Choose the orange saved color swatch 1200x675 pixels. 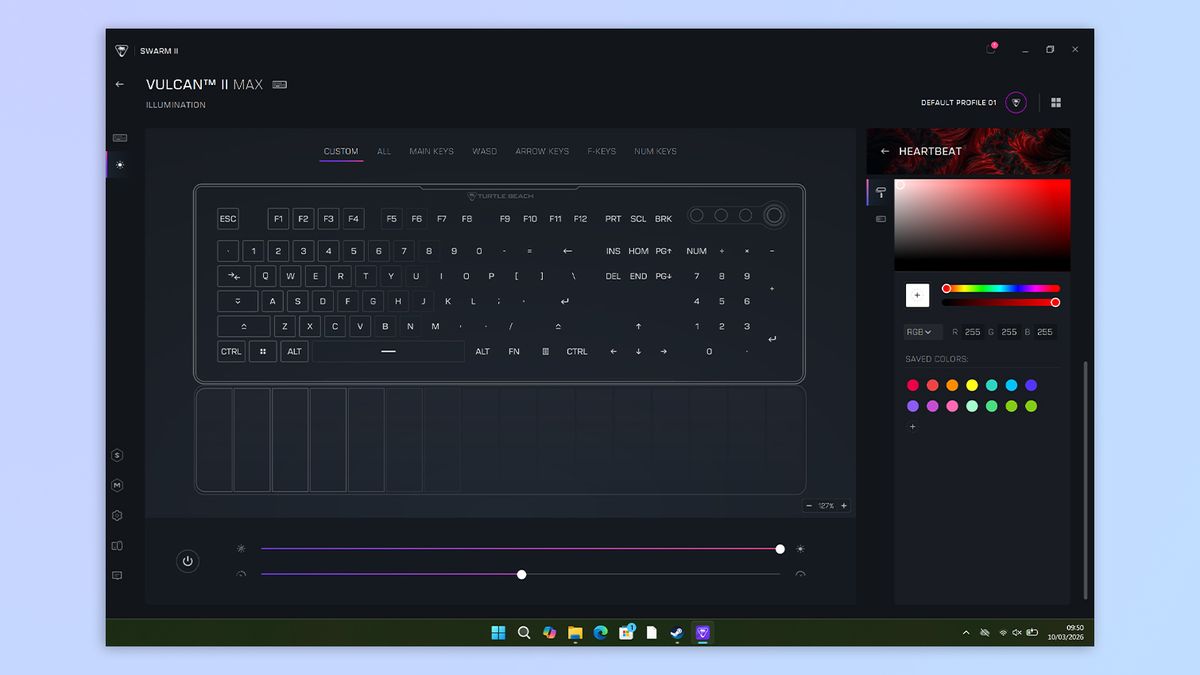952,385
